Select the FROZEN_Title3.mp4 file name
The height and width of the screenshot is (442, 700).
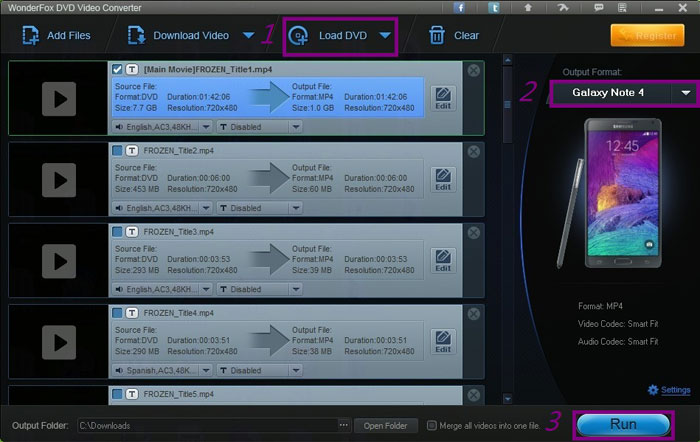coord(179,232)
